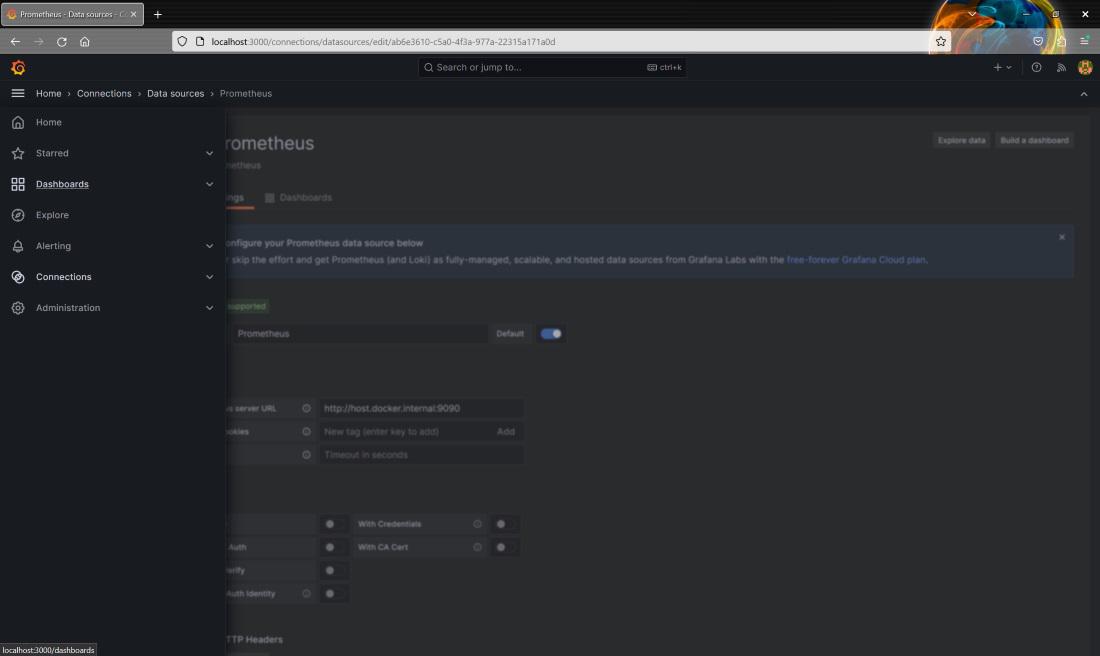Screen dimensions: 1100x656
Task: Open Home in the sidebar menu
Action: tap(48, 122)
